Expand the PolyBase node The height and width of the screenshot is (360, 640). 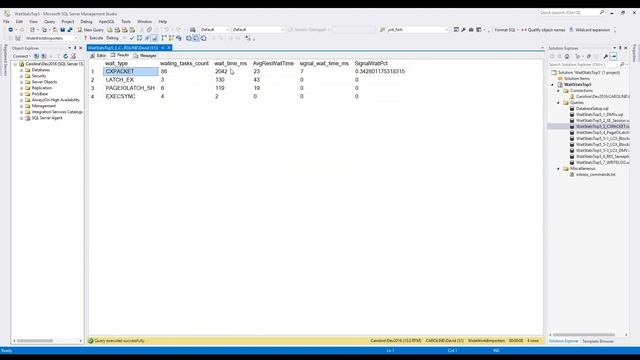[x=21, y=94]
